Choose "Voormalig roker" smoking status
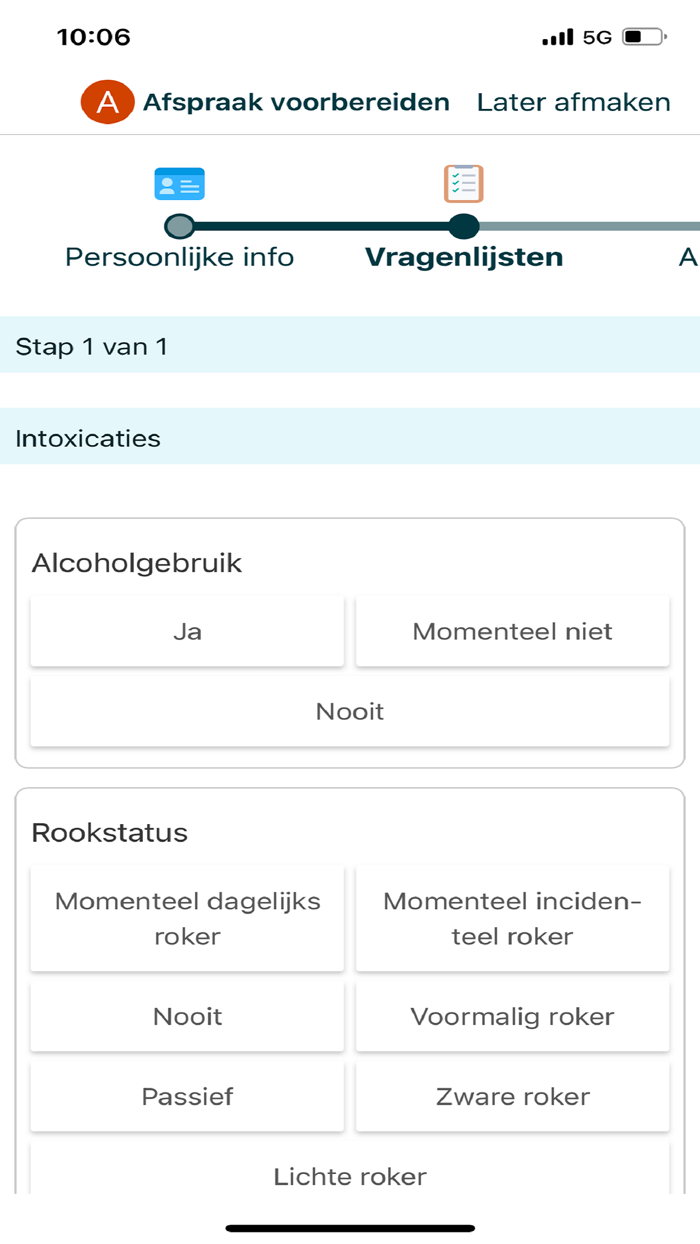700x1244 pixels. coord(512,1016)
